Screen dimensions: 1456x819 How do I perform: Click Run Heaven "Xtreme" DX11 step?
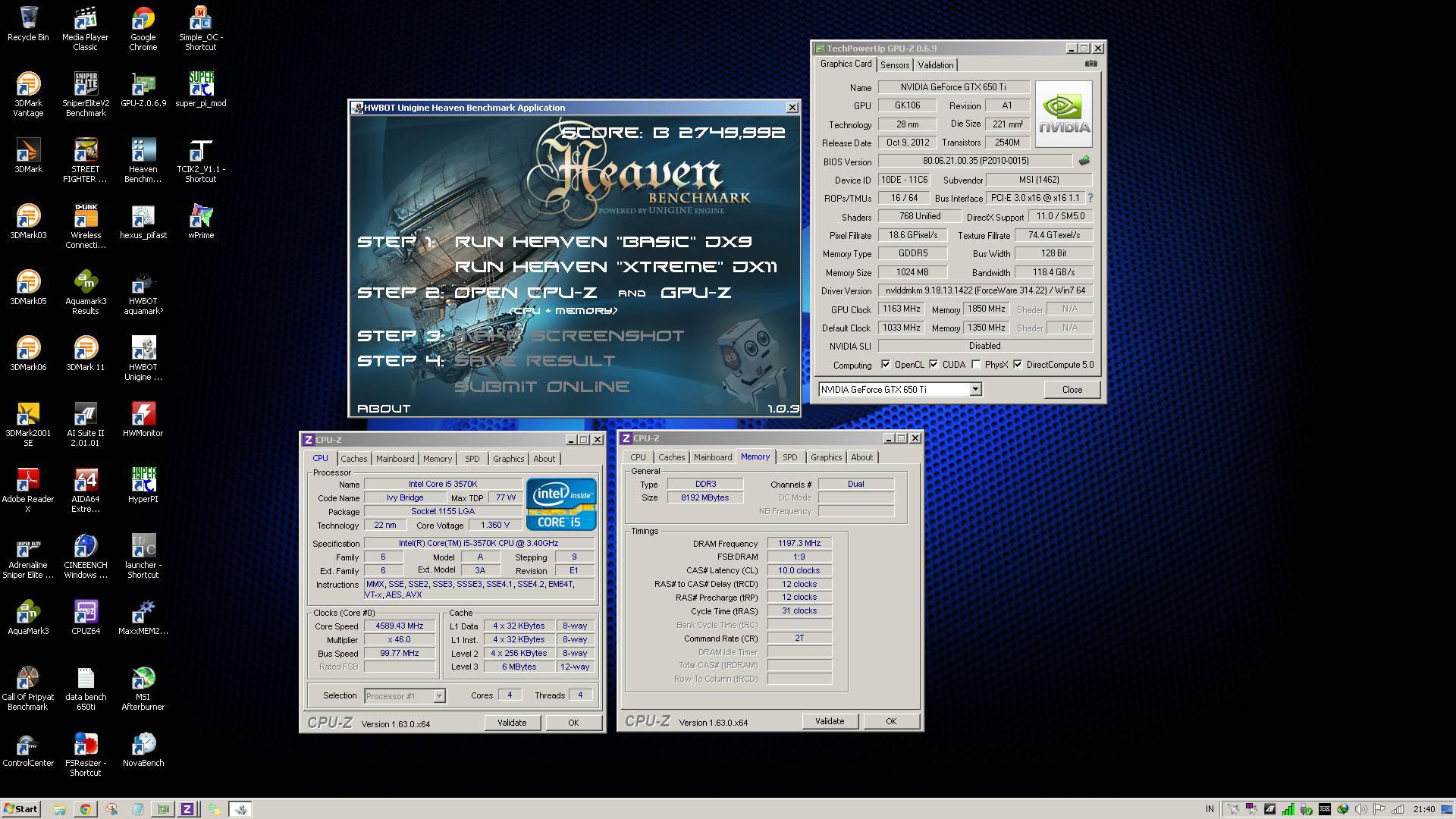[616, 267]
